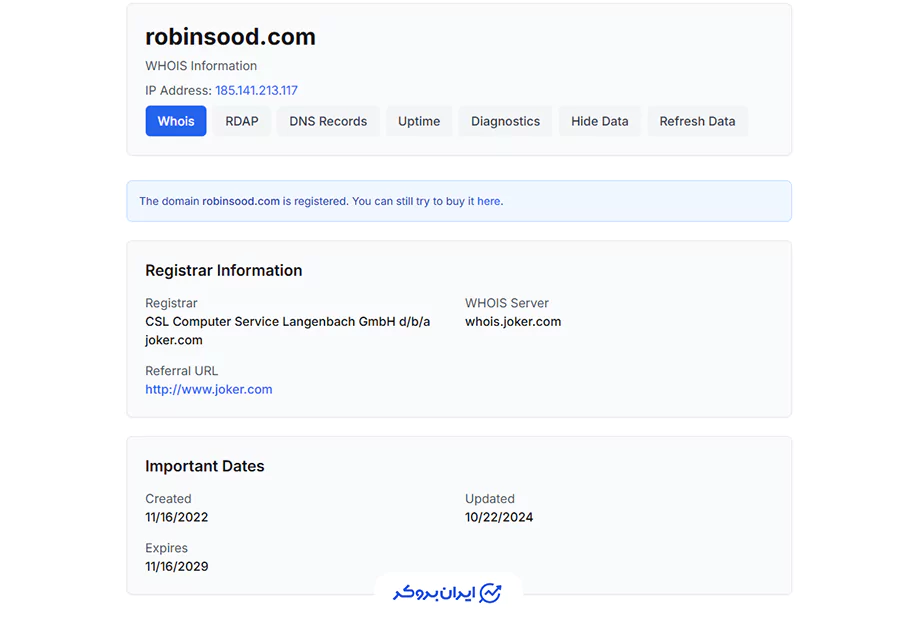Switch to the Diagnostics tab

click(x=505, y=121)
